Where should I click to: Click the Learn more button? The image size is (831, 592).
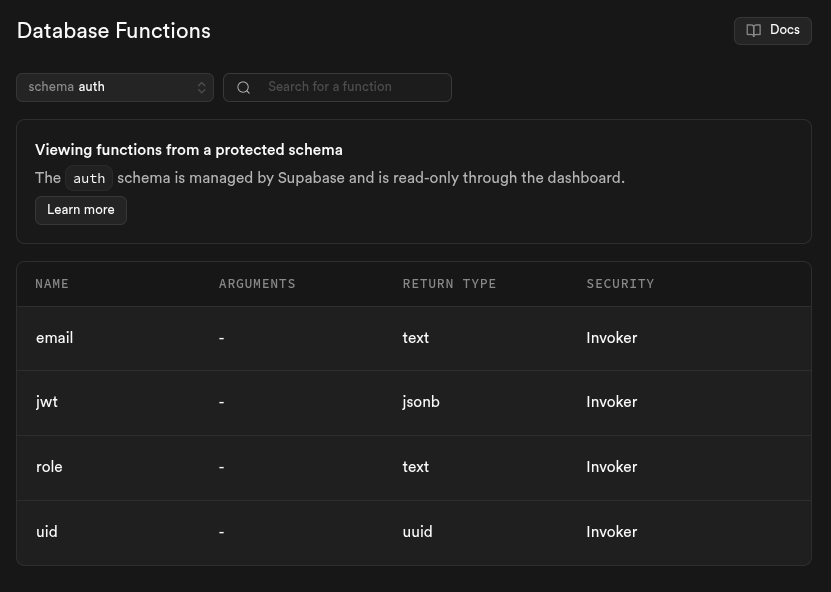click(x=81, y=210)
